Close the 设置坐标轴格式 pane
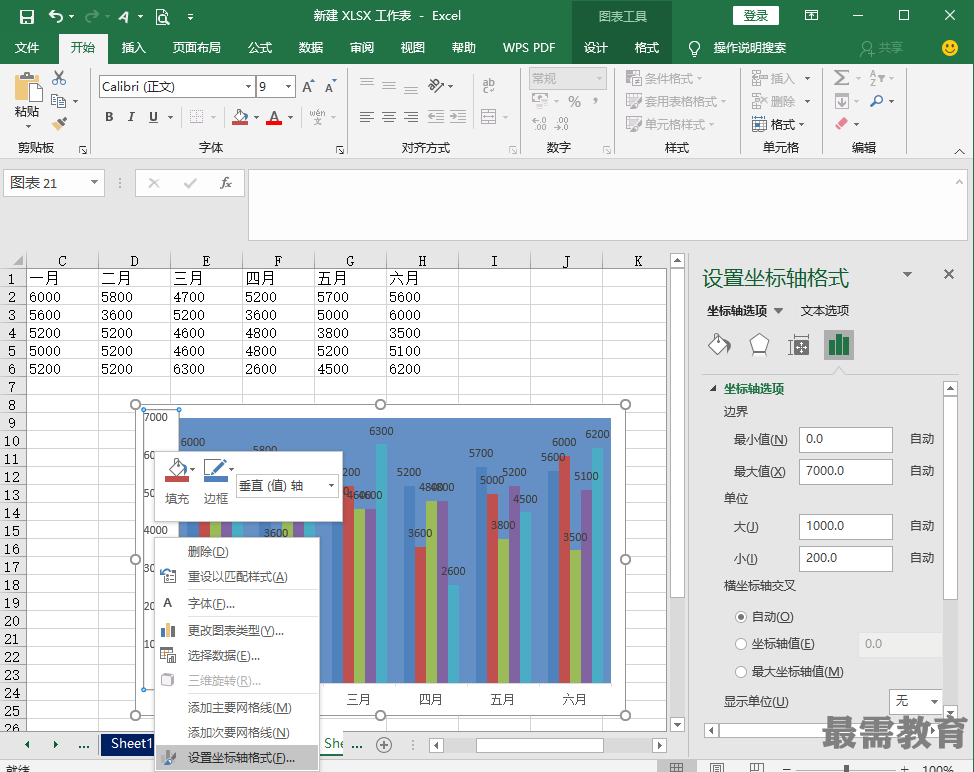This screenshot has height=772, width=974. click(x=949, y=274)
